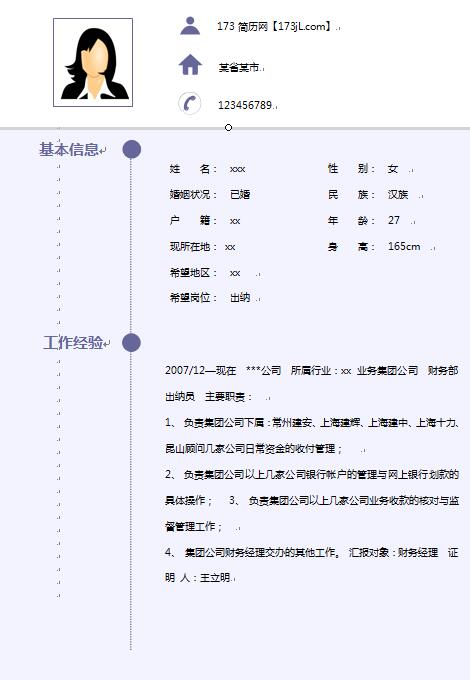This screenshot has height=680, width=470.
Task: Click the height value 165cm
Action: pos(404,246)
